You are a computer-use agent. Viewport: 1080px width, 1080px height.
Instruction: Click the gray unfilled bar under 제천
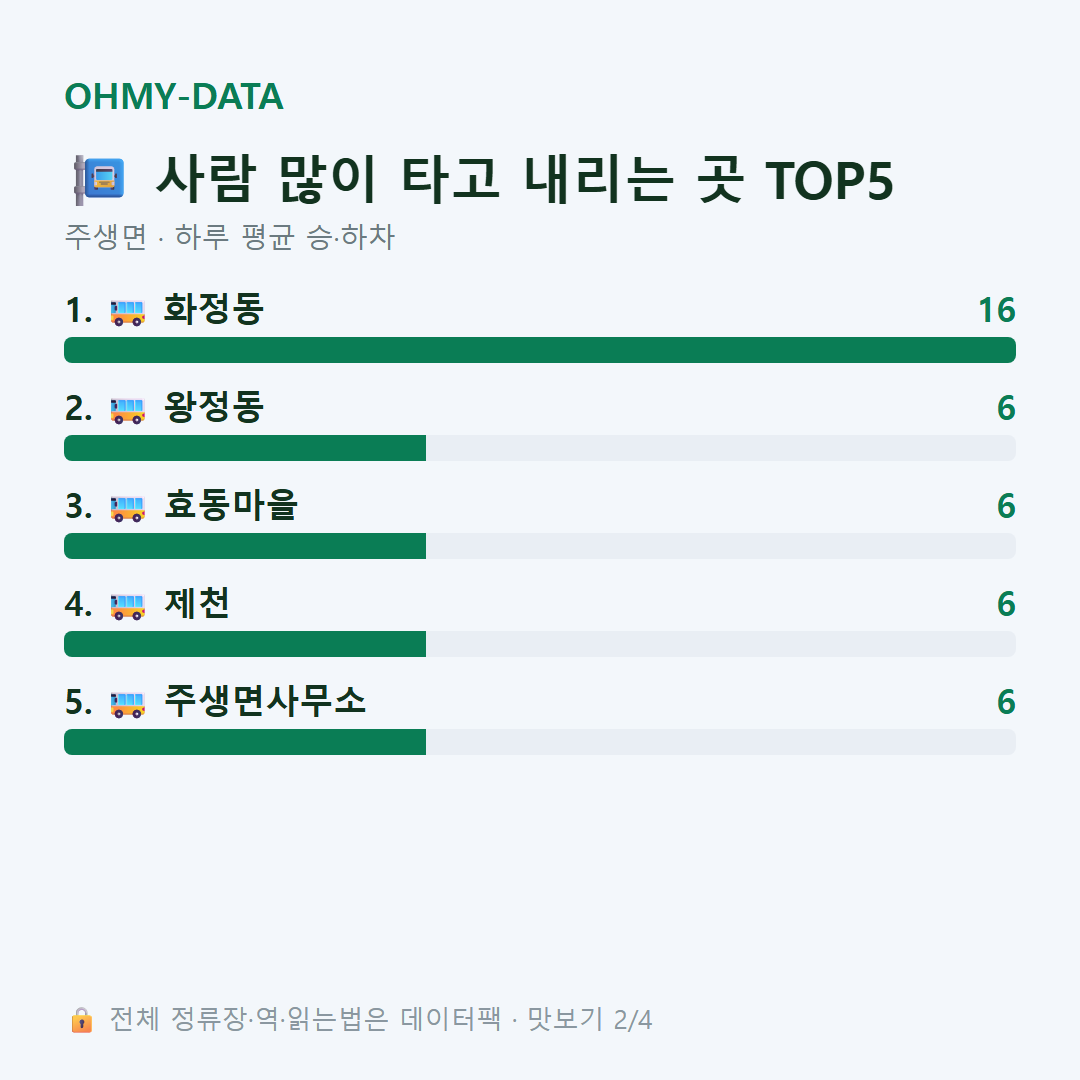click(x=720, y=644)
